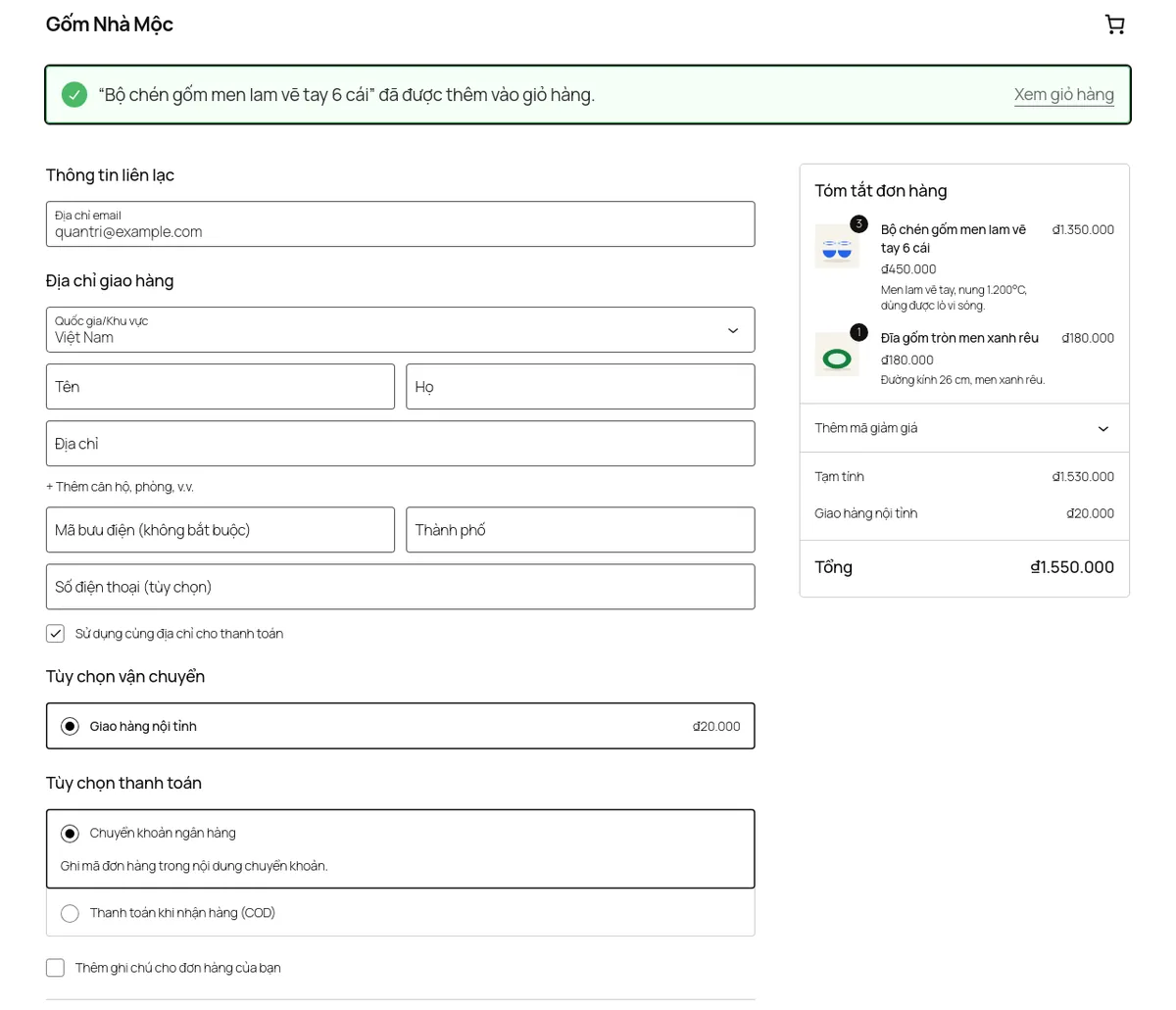The image size is (1176, 1010).
Task: Choose 'Thanh toán khi nhận hàng (COD)' radio
Action: coord(70,913)
